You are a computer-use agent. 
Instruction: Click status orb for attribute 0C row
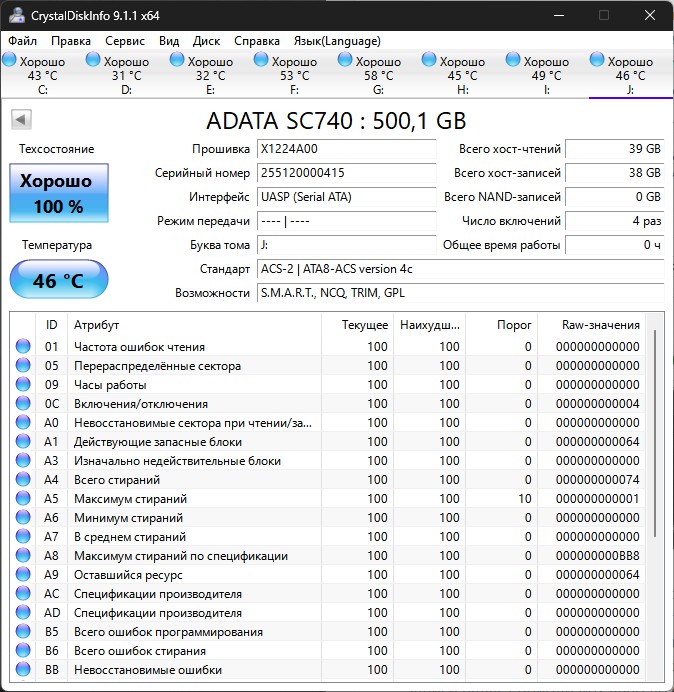(x=23, y=403)
